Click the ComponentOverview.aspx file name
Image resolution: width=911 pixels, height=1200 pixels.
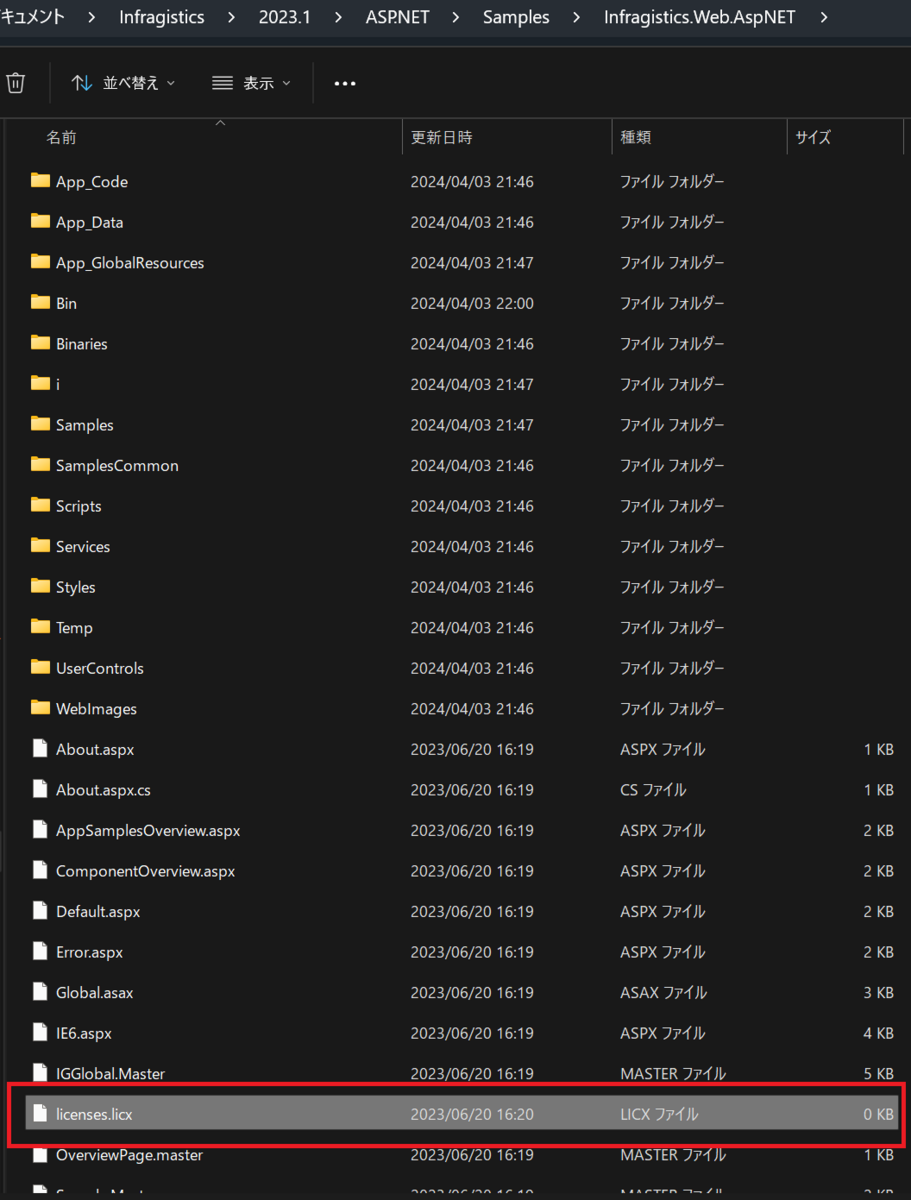tap(145, 871)
